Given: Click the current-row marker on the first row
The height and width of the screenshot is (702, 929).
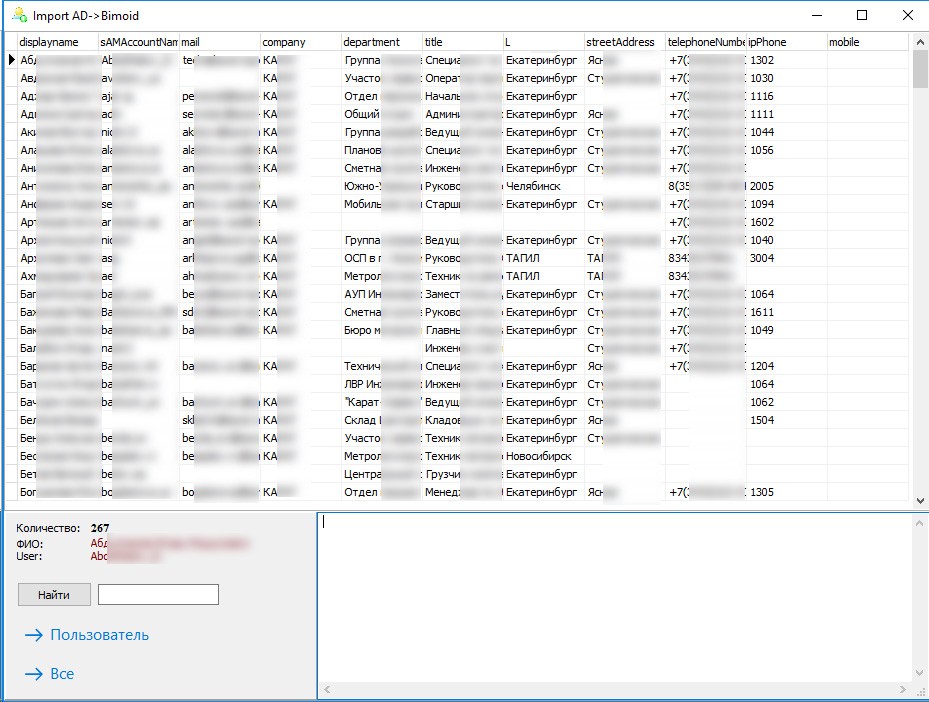Looking at the screenshot, I should tap(10, 60).
